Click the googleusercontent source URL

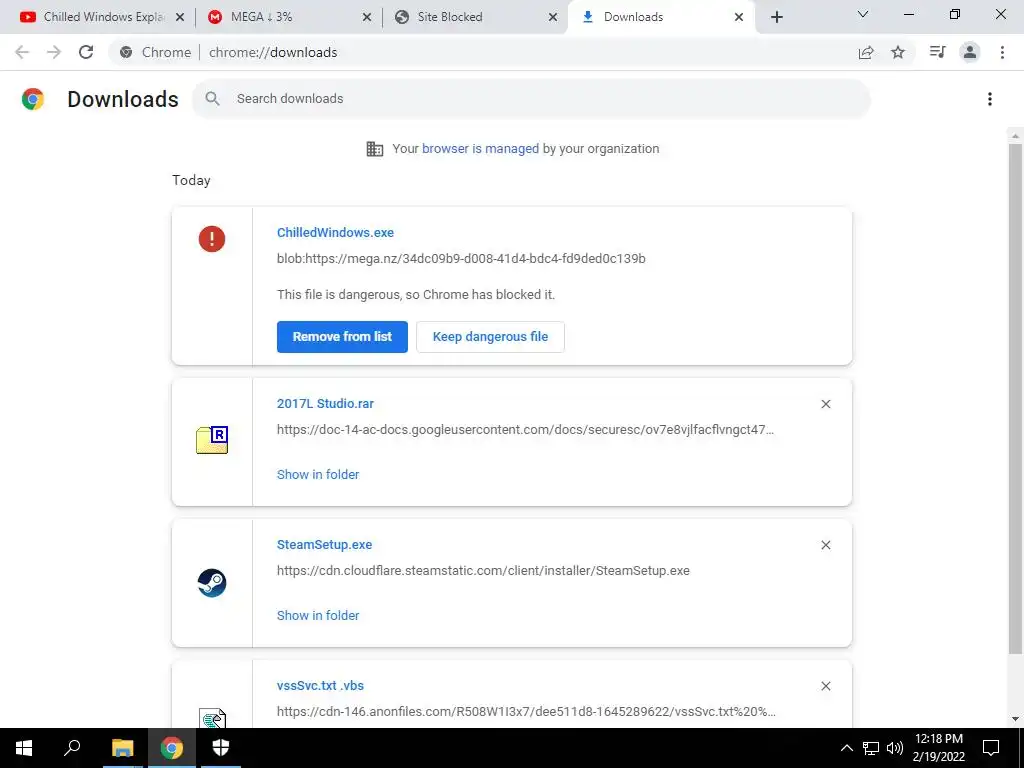tap(526, 430)
